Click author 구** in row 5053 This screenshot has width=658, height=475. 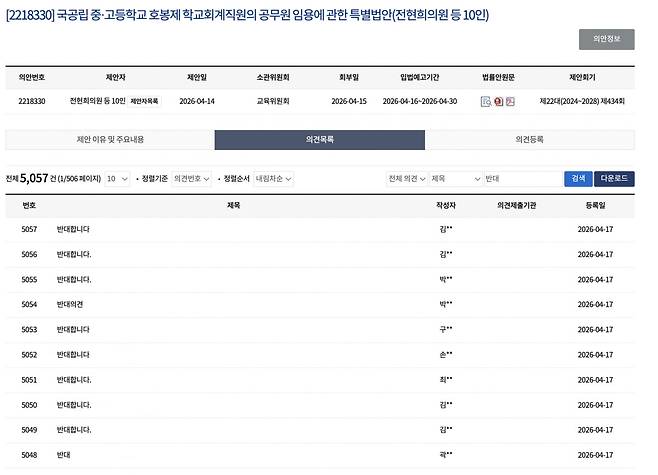446,329
